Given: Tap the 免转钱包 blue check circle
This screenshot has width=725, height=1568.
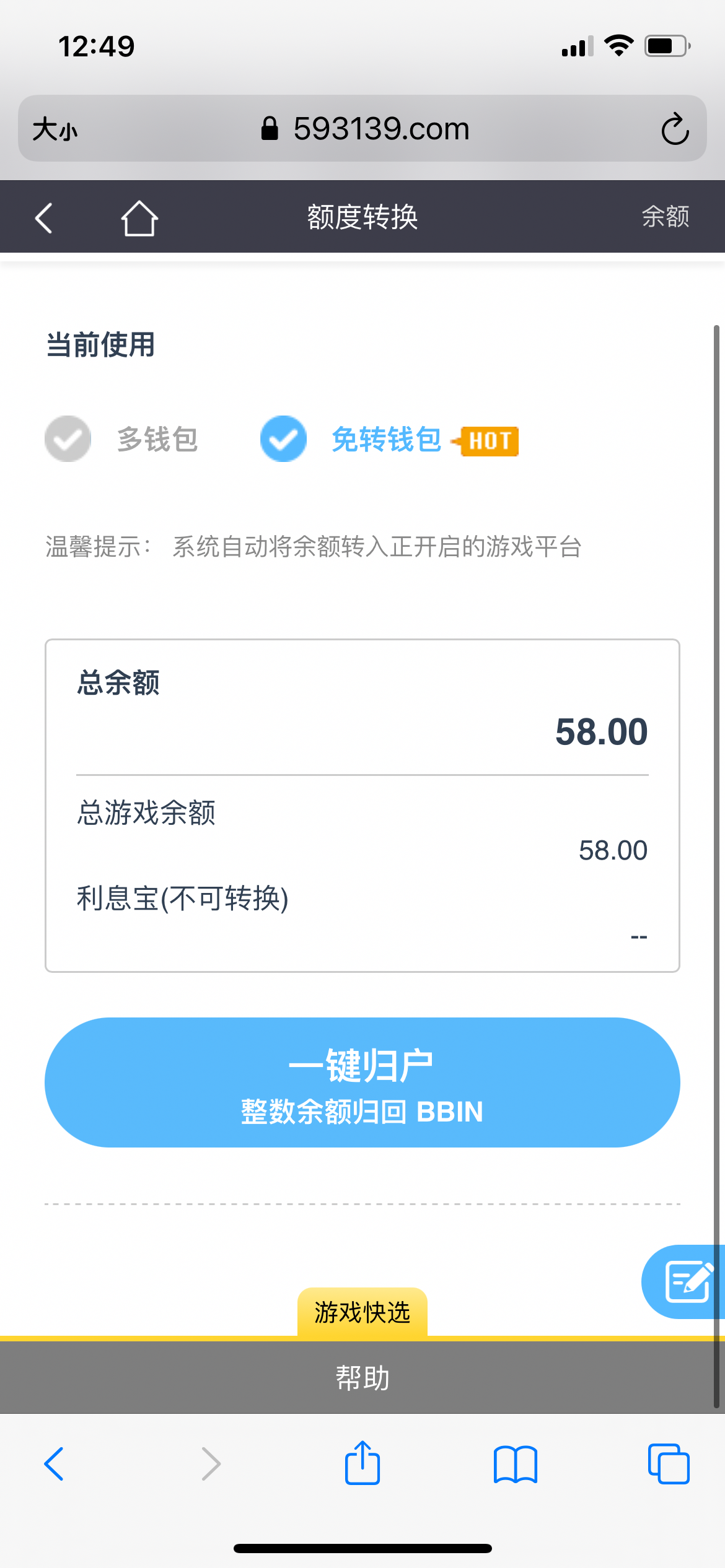Looking at the screenshot, I should 283,439.
